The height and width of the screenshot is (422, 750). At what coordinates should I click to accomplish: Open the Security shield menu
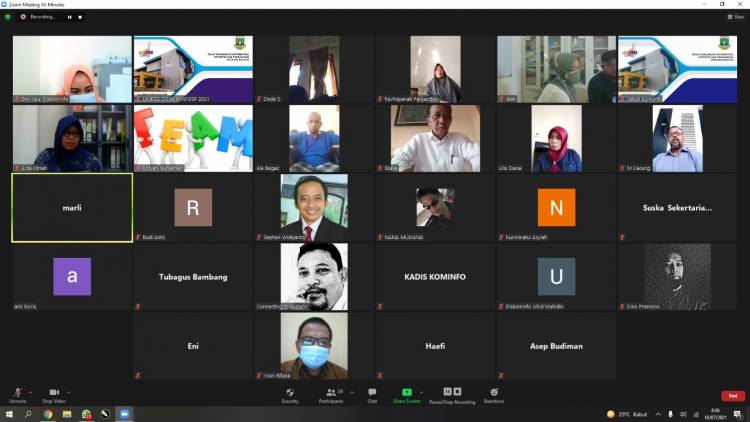tap(290, 395)
